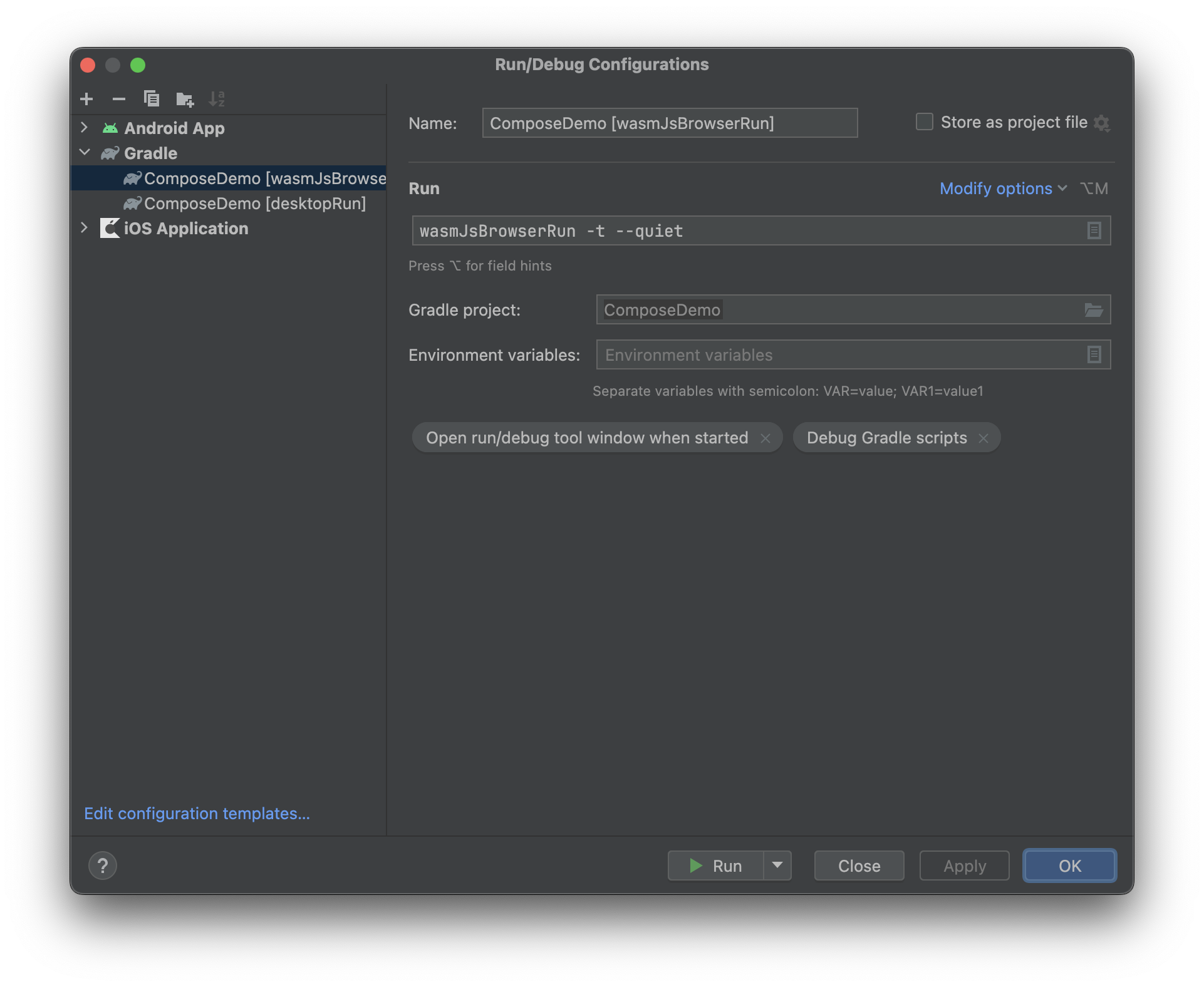1204x987 pixels.
Task: Remove the Debug Gradle scripts option chip
Action: pos(983,438)
